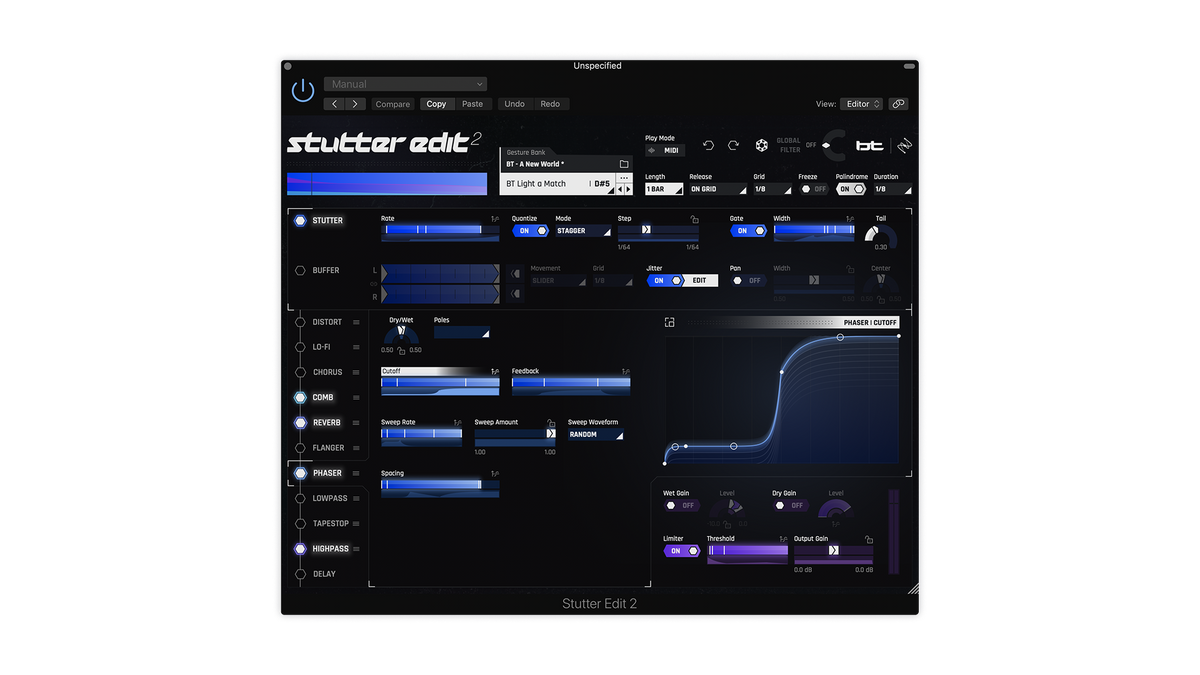This screenshot has width=1200, height=675.
Task: Click the PHASER reorder handle
Action: pyautogui.click(x=356, y=473)
